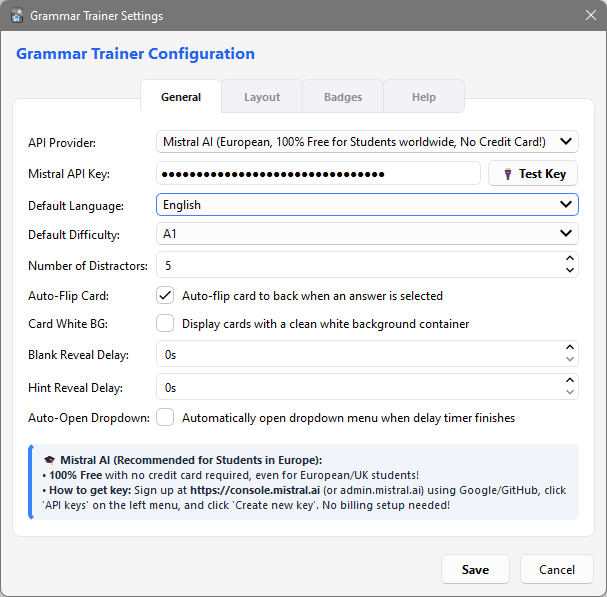The height and width of the screenshot is (597, 607).
Task: Switch to the General tab
Action: pos(181,97)
